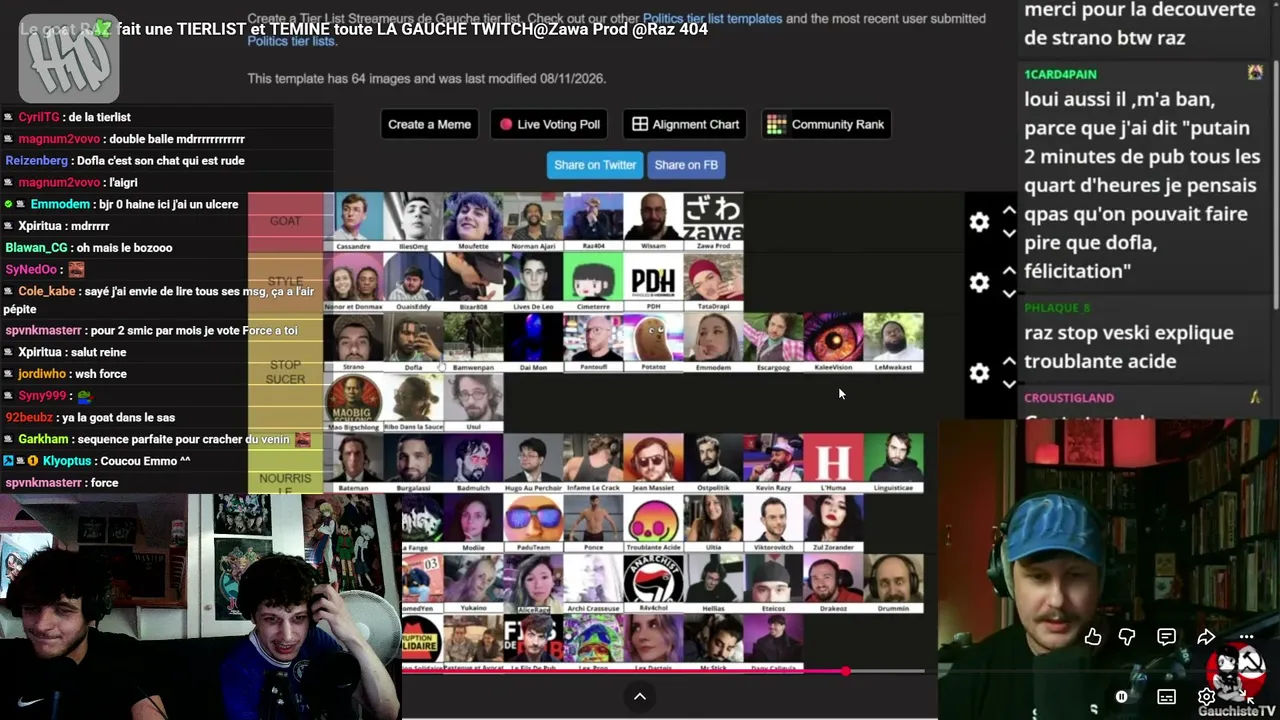Move the STOP SUCER tier row up

pos(1009,362)
